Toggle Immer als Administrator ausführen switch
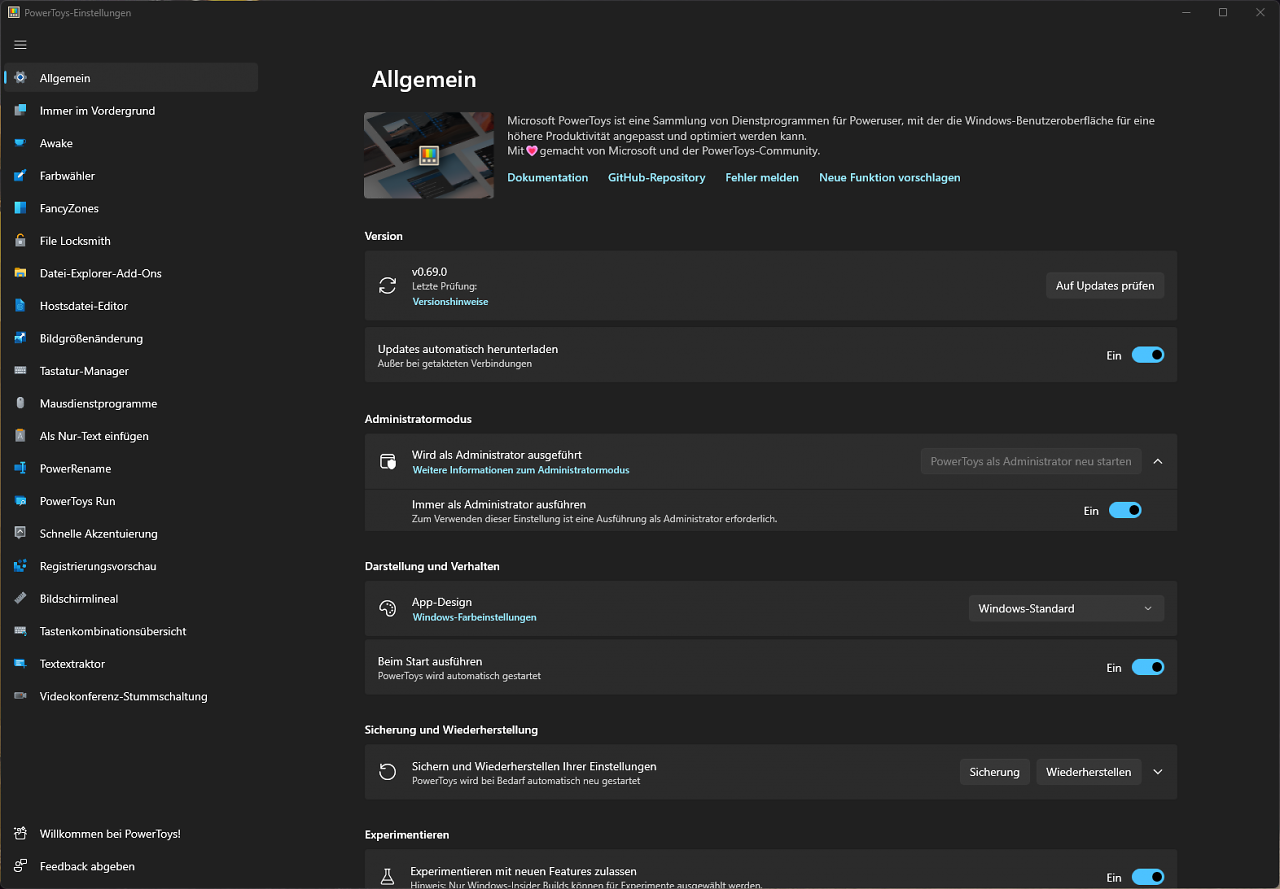Image resolution: width=1280 pixels, height=889 pixels. click(x=1125, y=510)
